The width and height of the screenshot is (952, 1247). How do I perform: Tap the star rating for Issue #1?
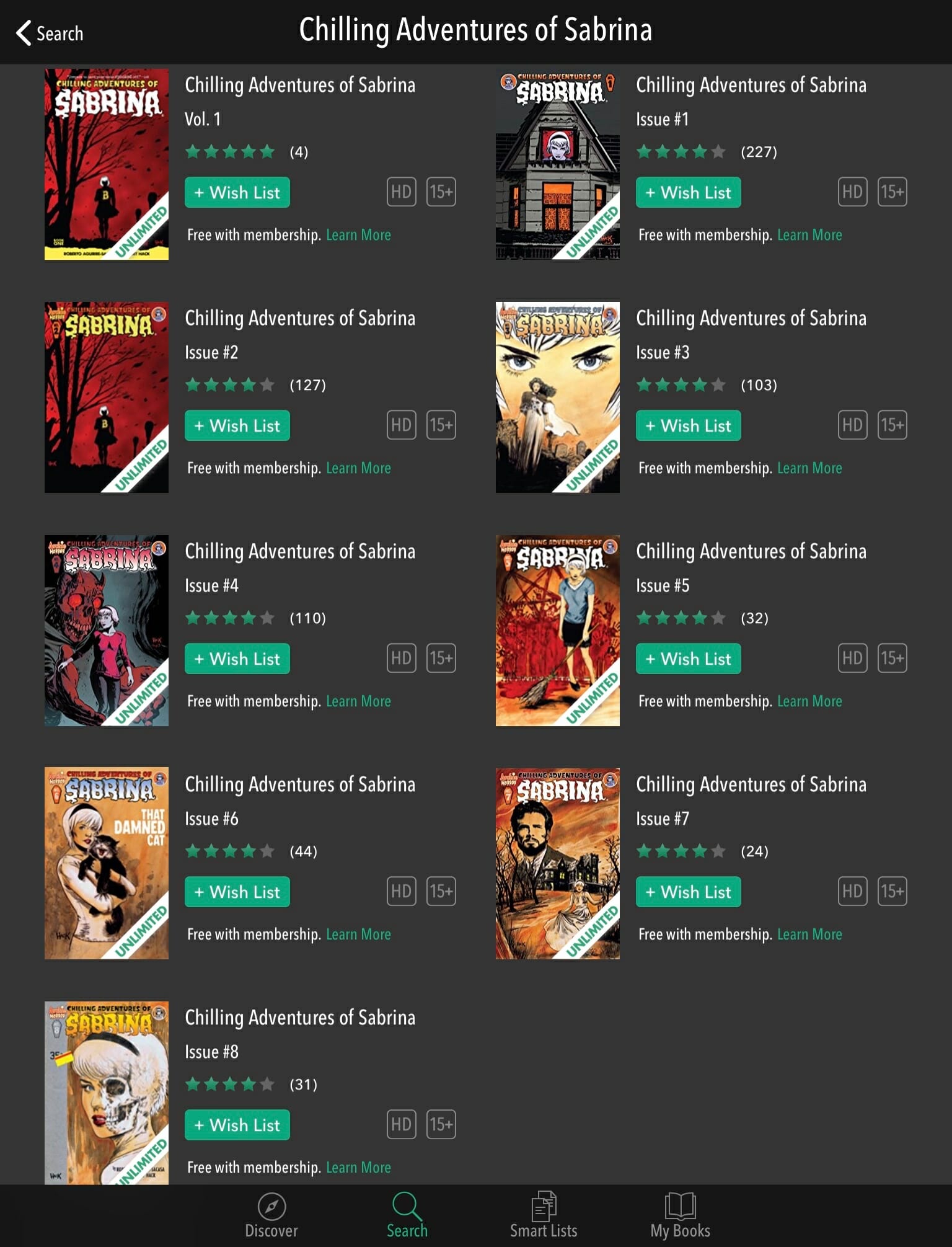(681, 151)
